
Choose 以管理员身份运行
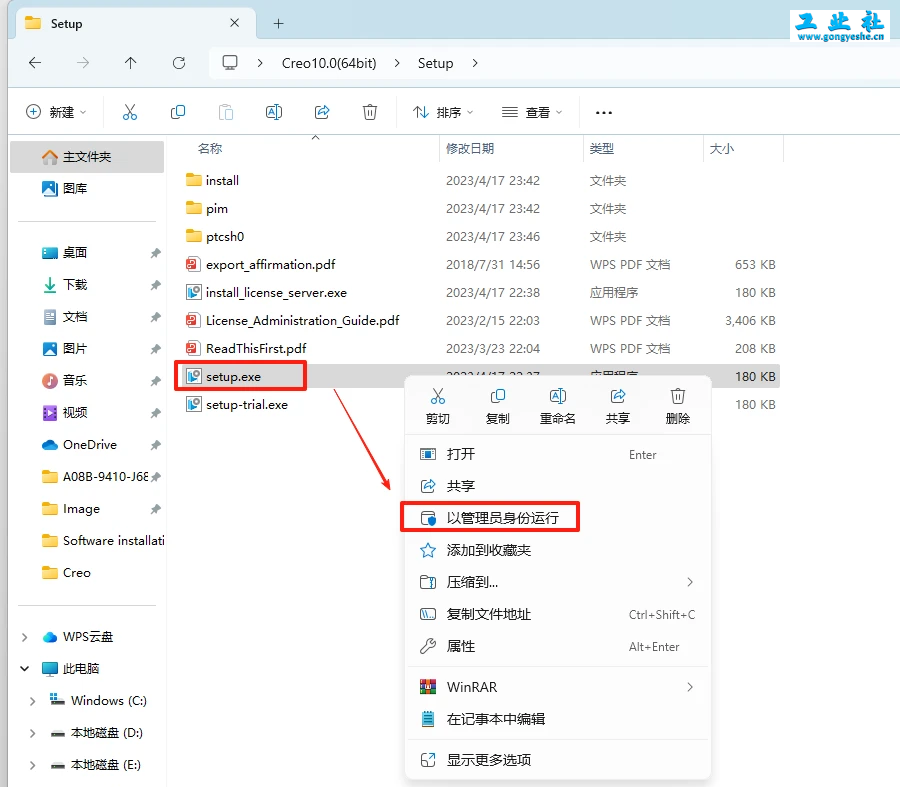coord(558,518)
